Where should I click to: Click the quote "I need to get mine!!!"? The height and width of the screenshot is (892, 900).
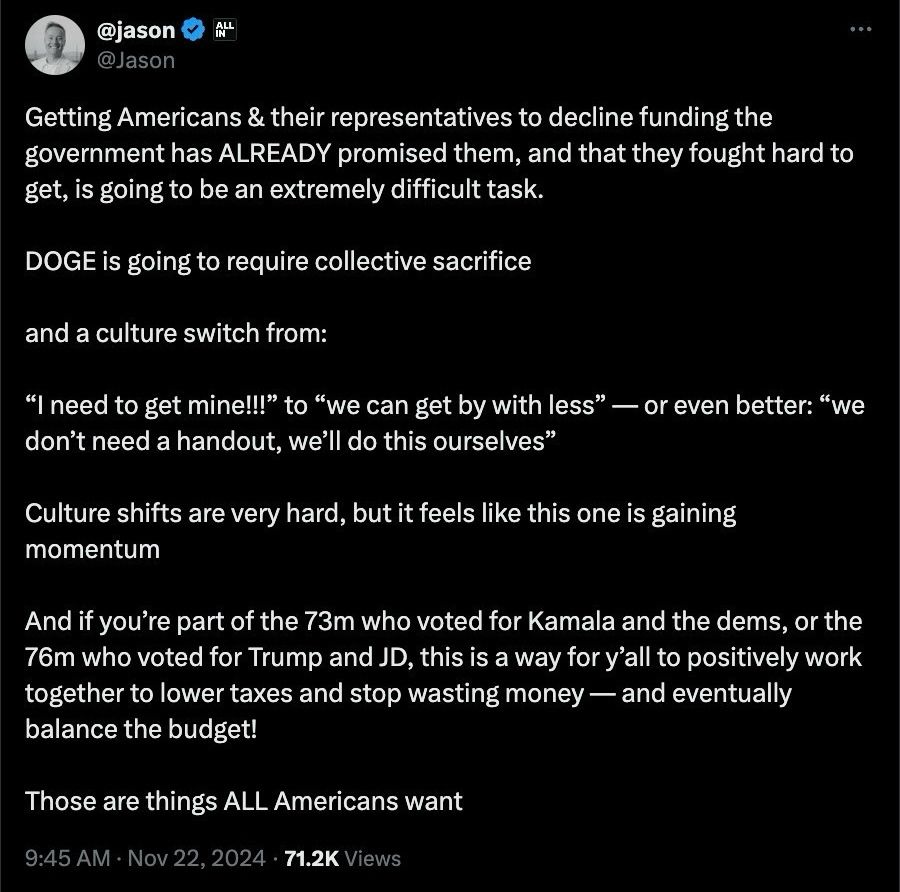(150, 406)
